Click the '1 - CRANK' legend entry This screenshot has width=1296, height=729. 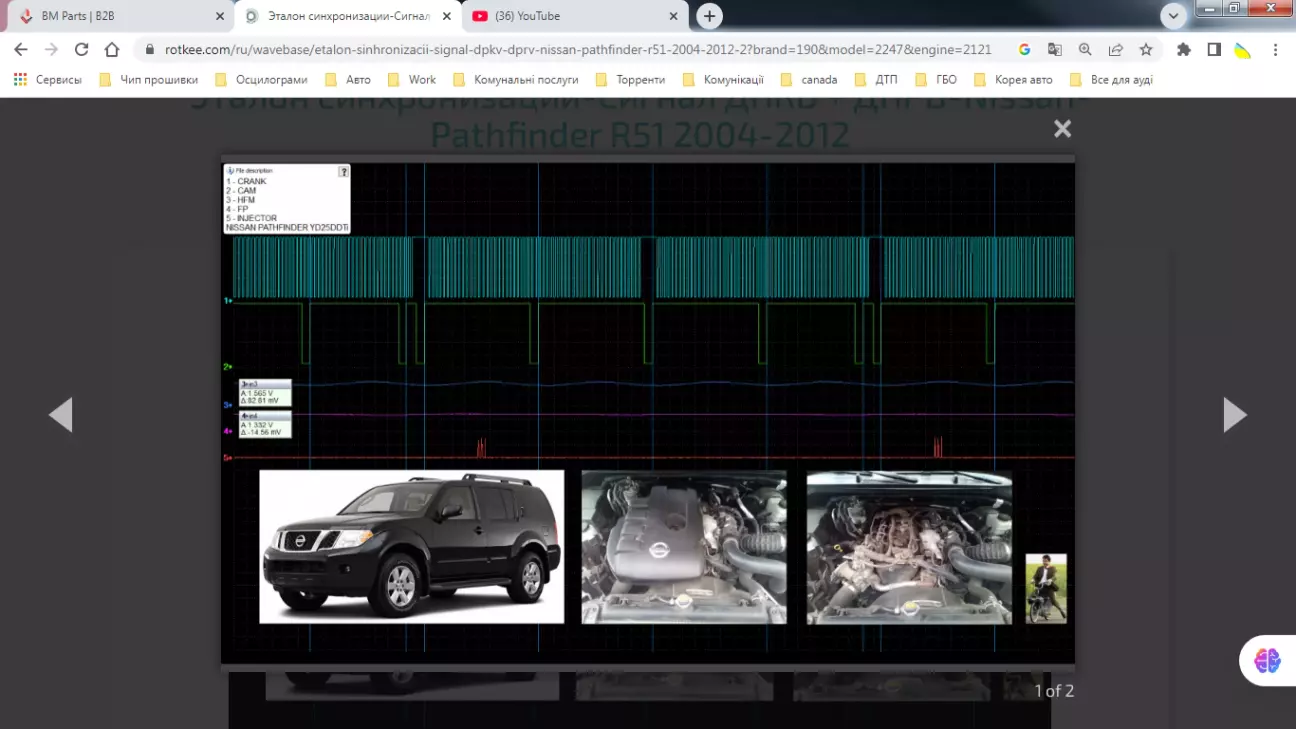[x=246, y=182]
